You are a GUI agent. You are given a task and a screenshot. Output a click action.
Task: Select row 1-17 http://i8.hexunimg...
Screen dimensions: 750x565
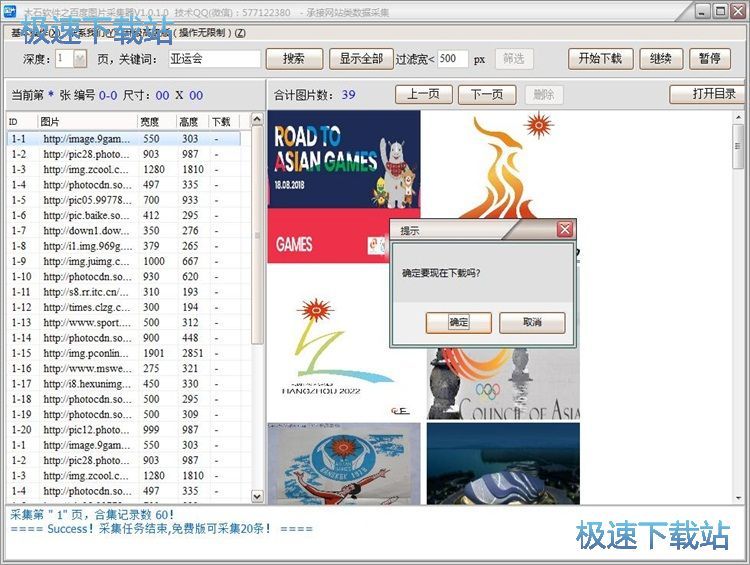[124, 384]
